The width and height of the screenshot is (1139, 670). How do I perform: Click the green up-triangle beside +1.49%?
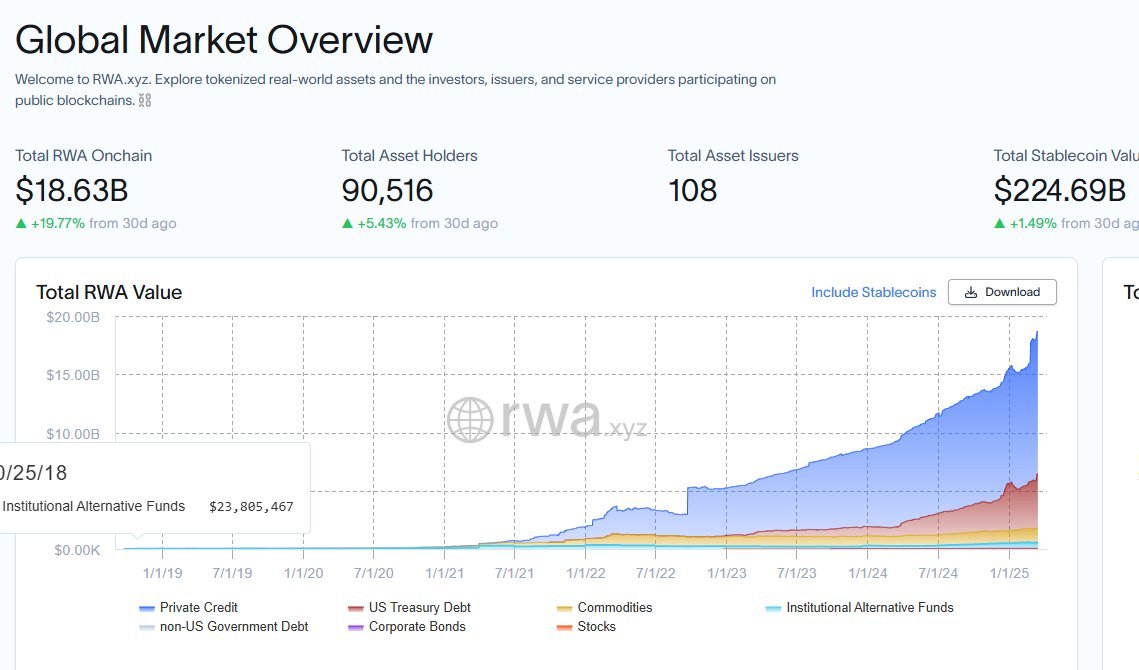point(1000,223)
